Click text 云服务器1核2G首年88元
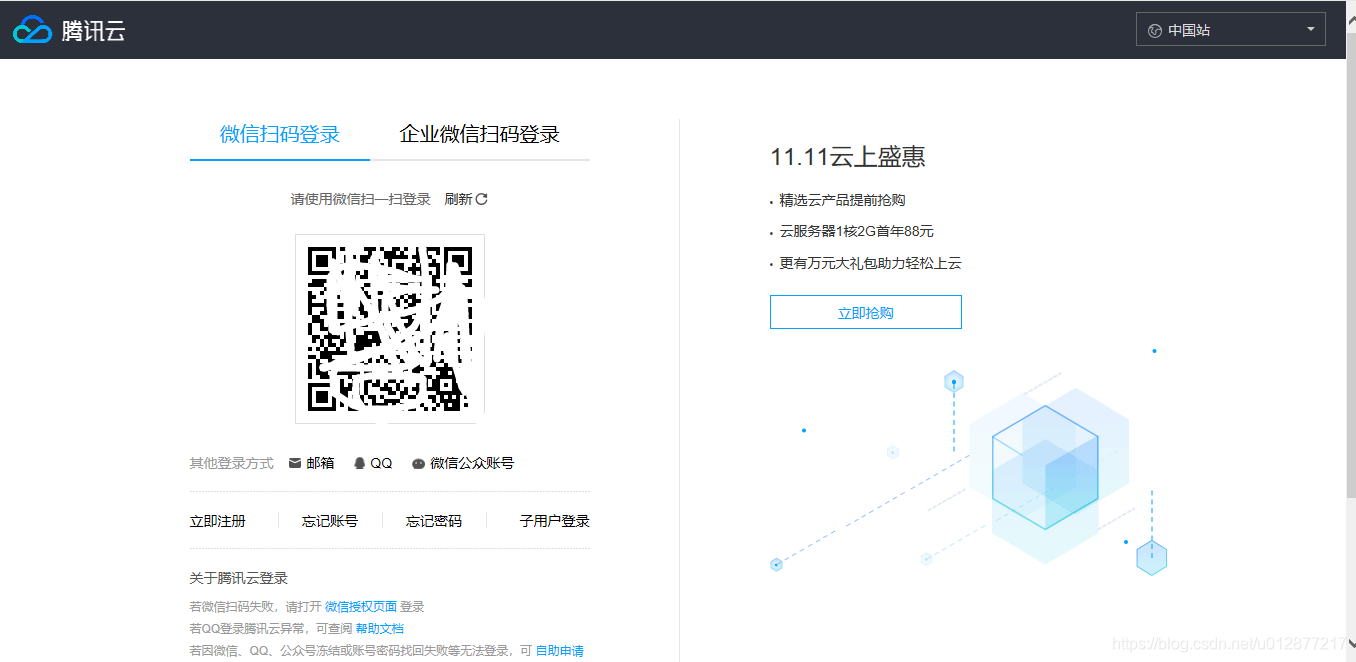 tap(857, 231)
